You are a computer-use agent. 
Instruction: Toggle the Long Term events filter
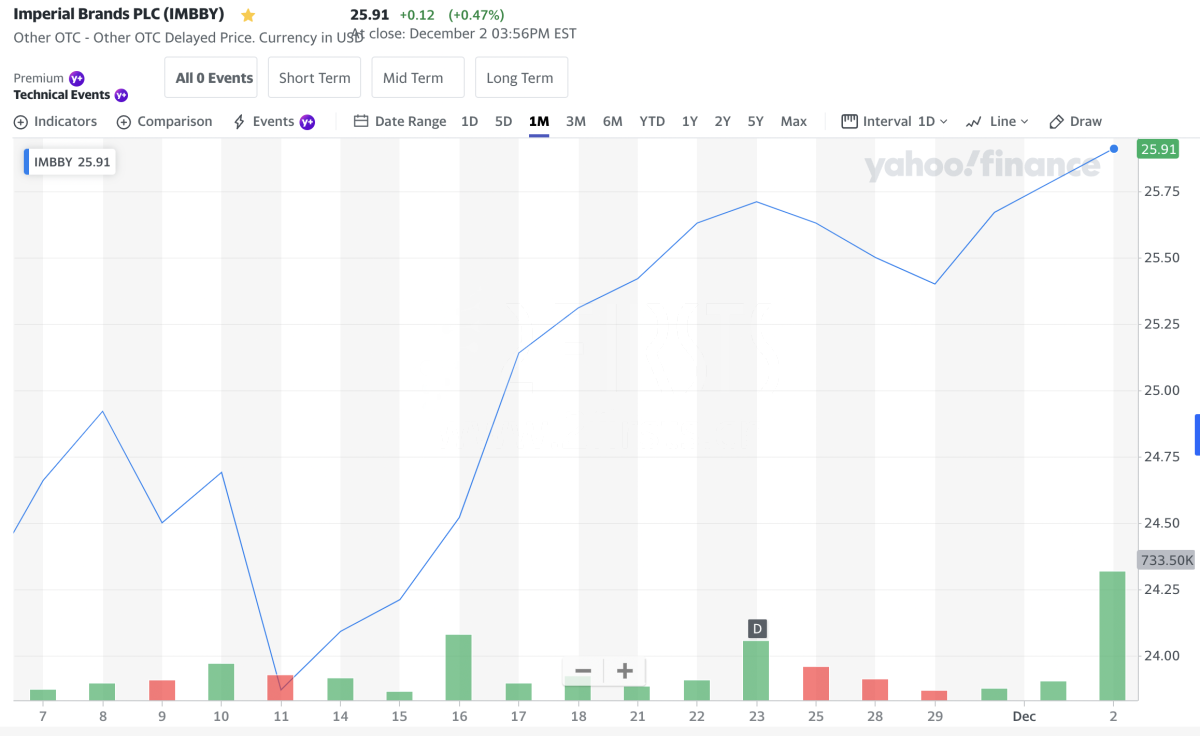[519, 78]
